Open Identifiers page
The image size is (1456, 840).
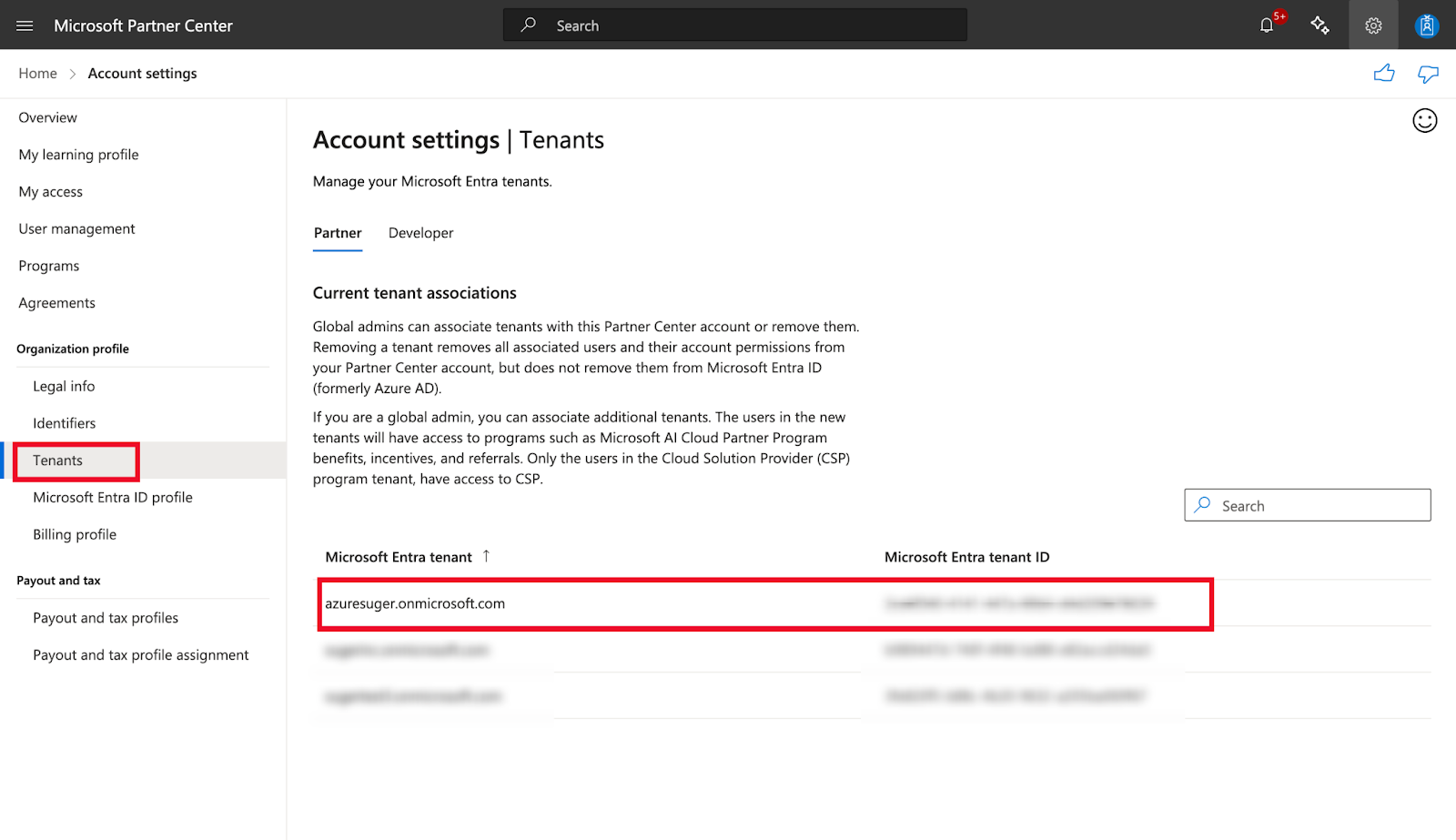tap(64, 423)
